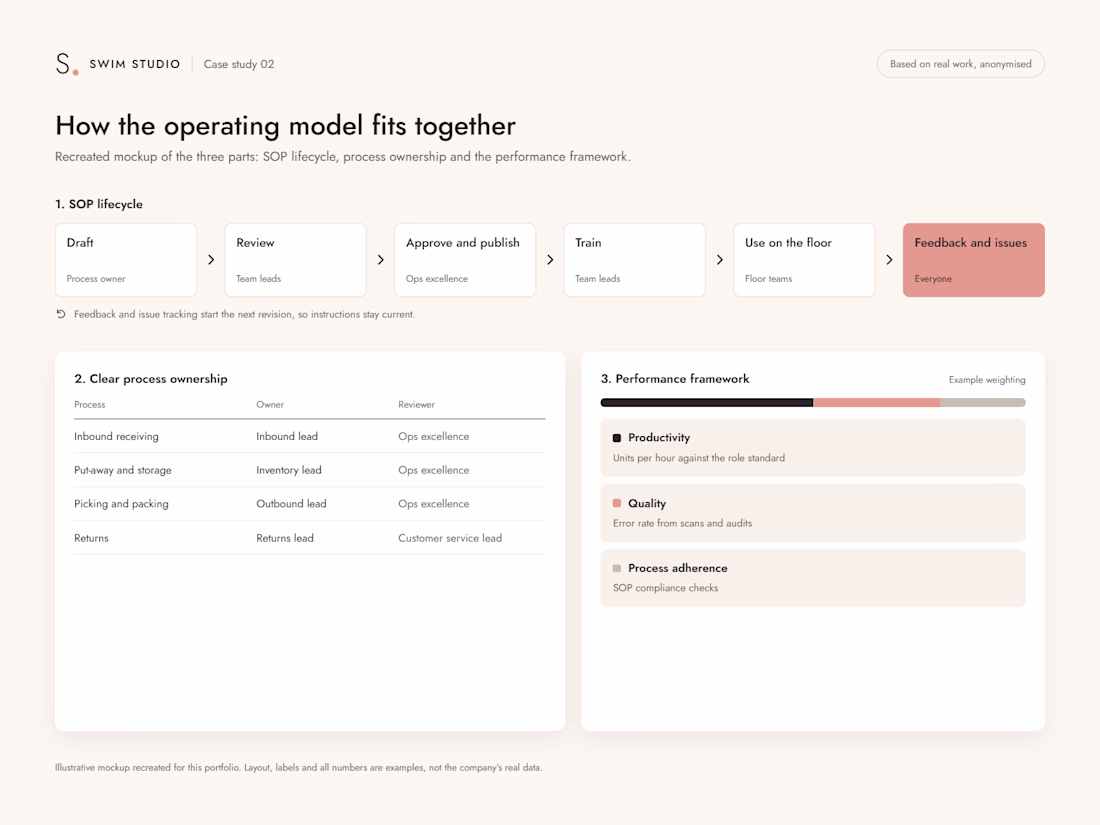
Task: Click the 'Example weighting' label
Action: coord(987,380)
